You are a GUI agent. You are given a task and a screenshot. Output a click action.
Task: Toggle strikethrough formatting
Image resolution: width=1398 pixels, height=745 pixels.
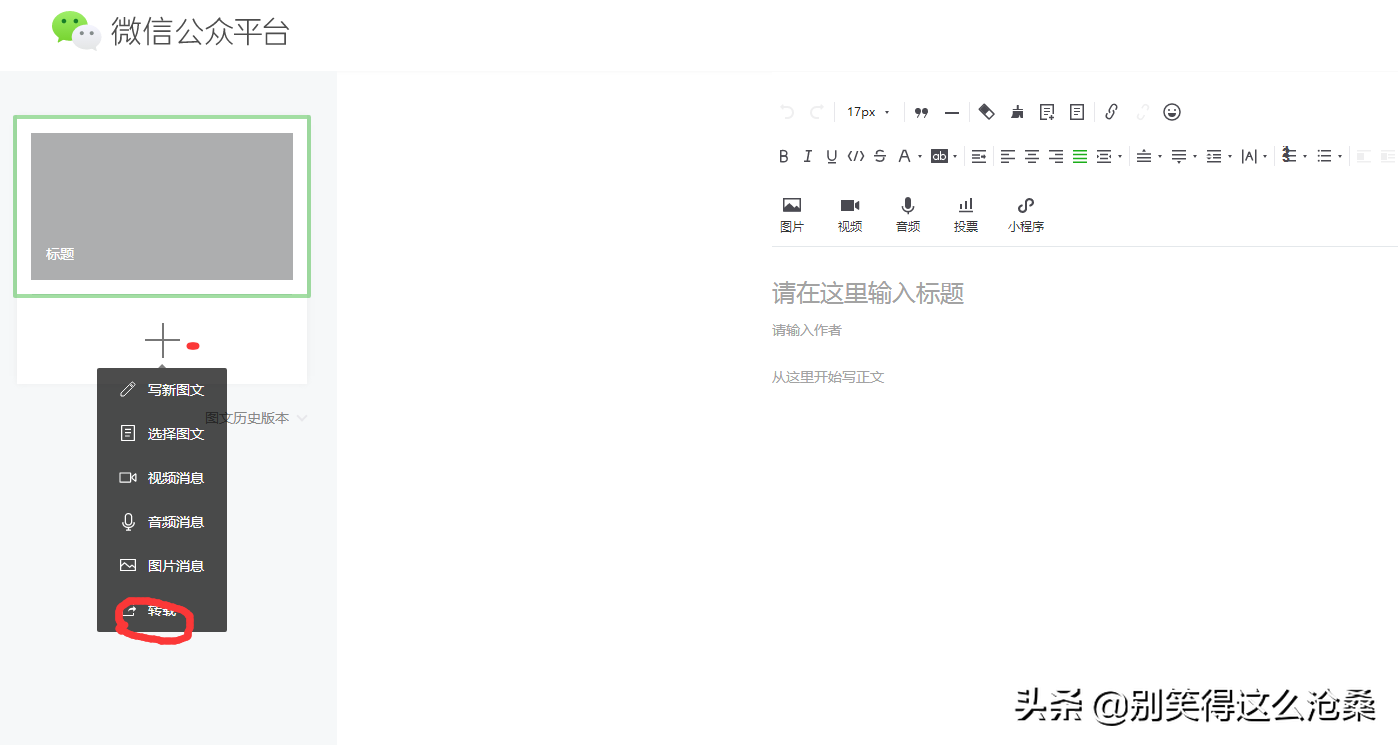pos(880,156)
